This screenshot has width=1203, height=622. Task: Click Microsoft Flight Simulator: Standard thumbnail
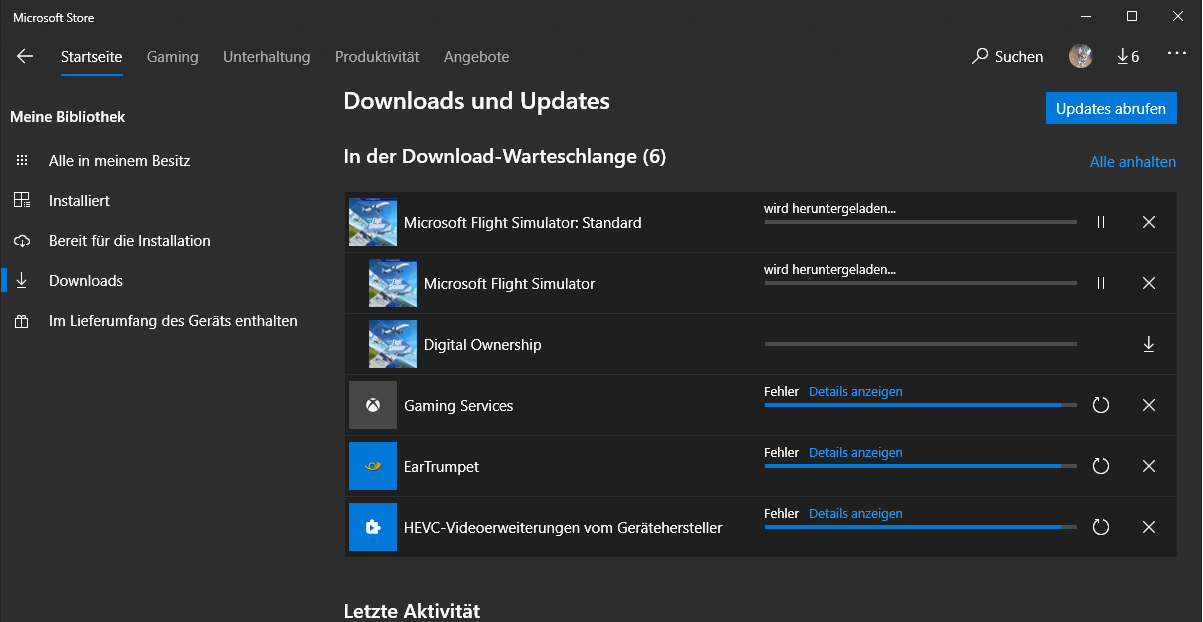click(x=373, y=222)
